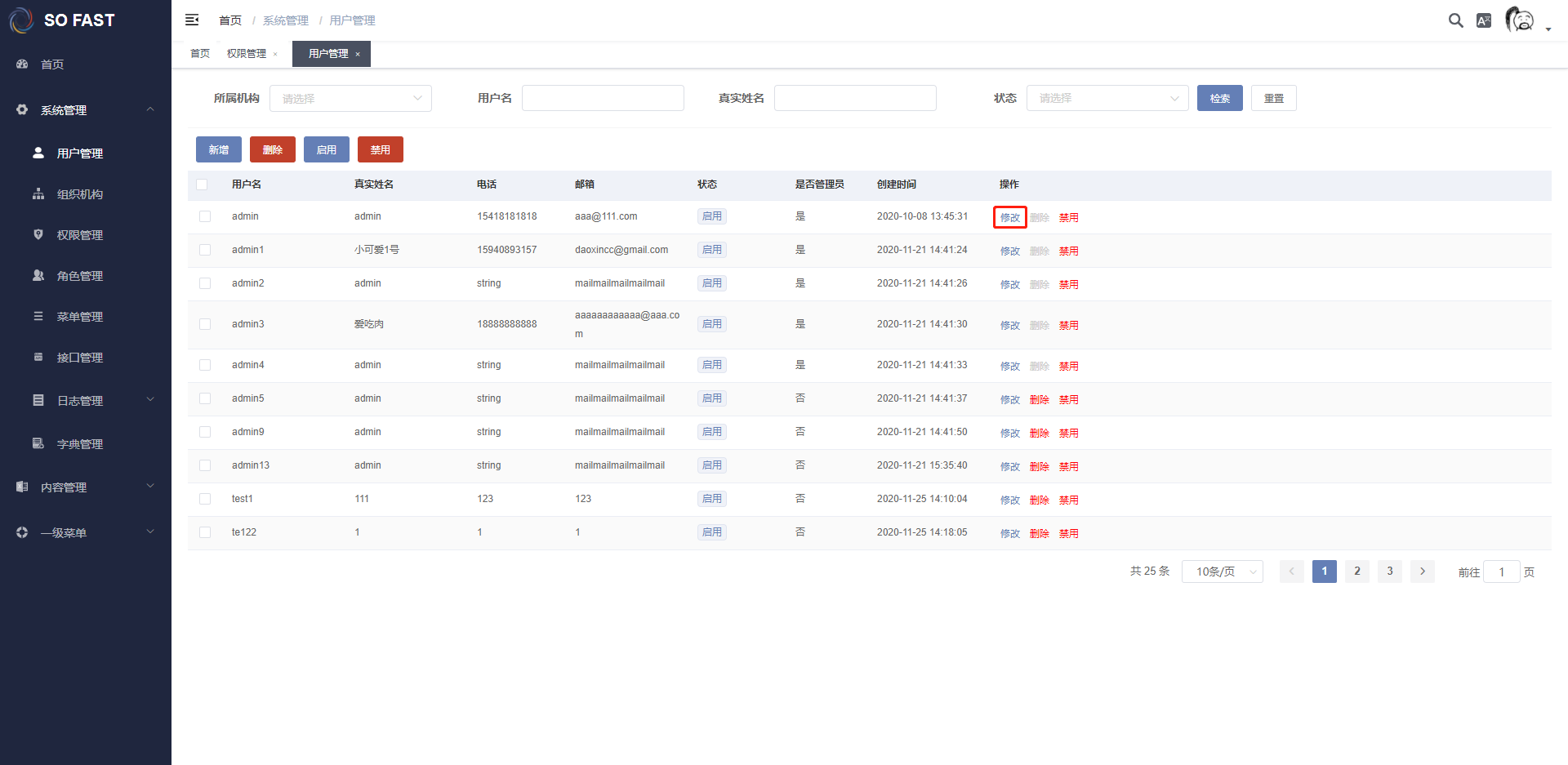Open the 状态 filter dropdown
1568x765 pixels.
(x=1107, y=98)
